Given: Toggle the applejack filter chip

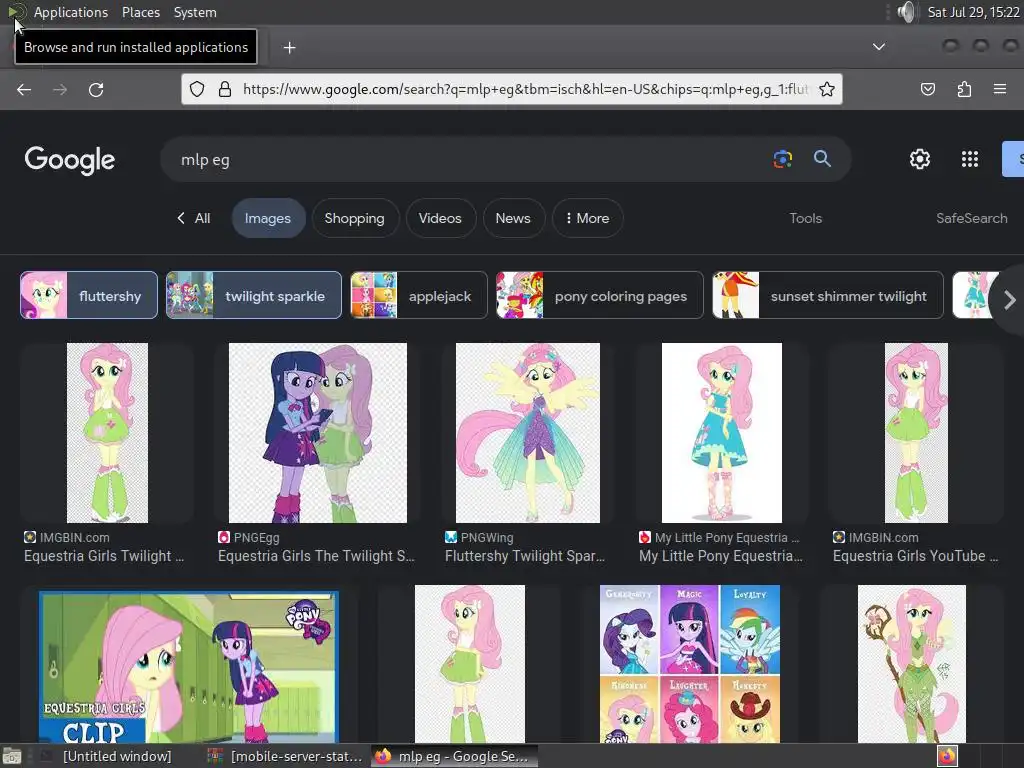Looking at the screenshot, I should [x=419, y=295].
